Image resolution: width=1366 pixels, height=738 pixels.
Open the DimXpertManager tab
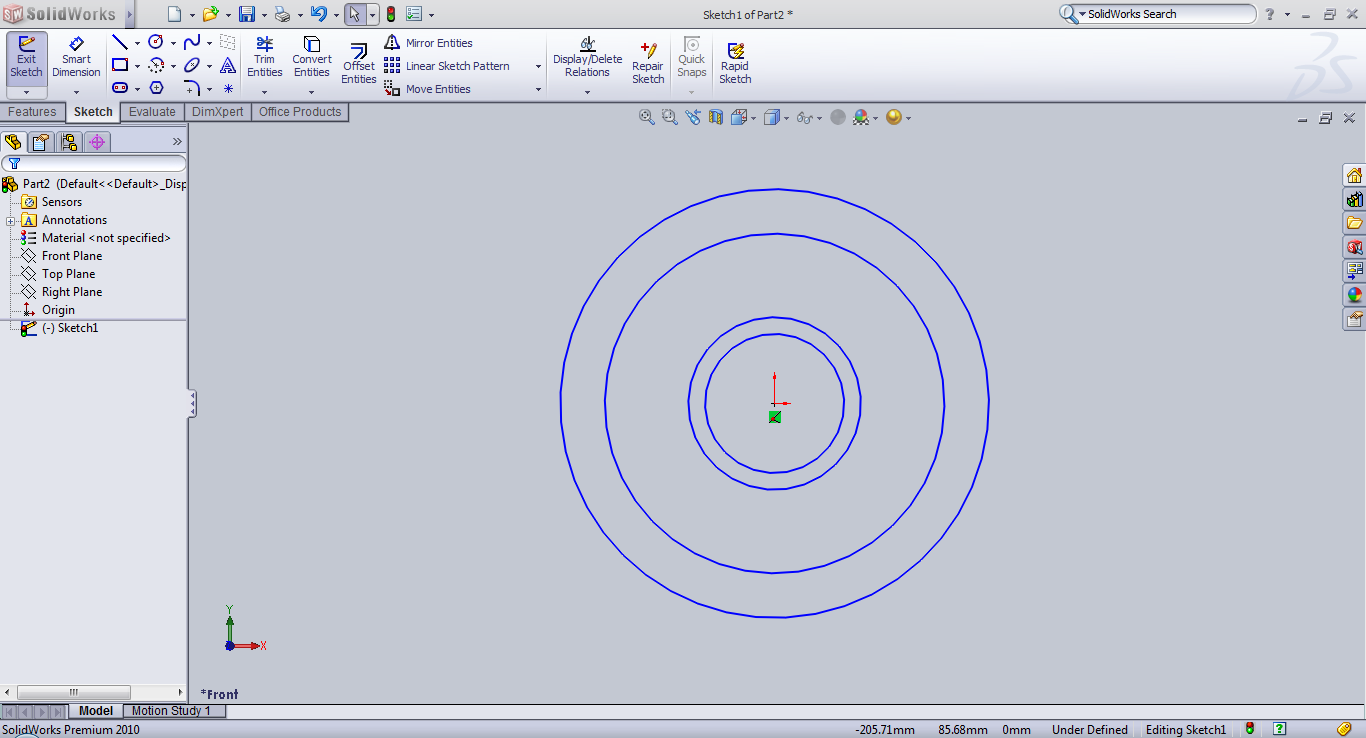(x=97, y=141)
